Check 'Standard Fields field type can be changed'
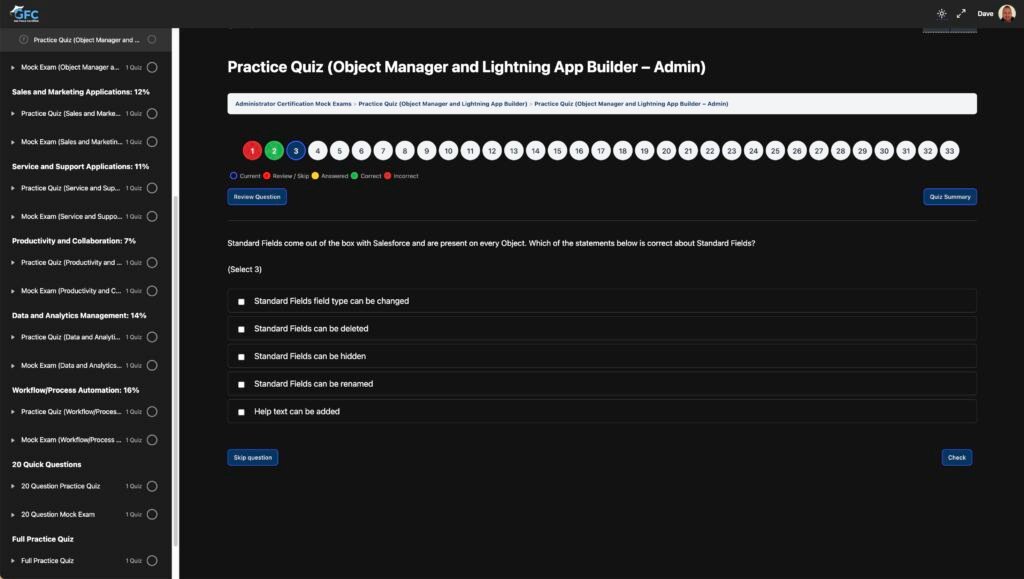The image size is (1024, 579). tap(241, 302)
